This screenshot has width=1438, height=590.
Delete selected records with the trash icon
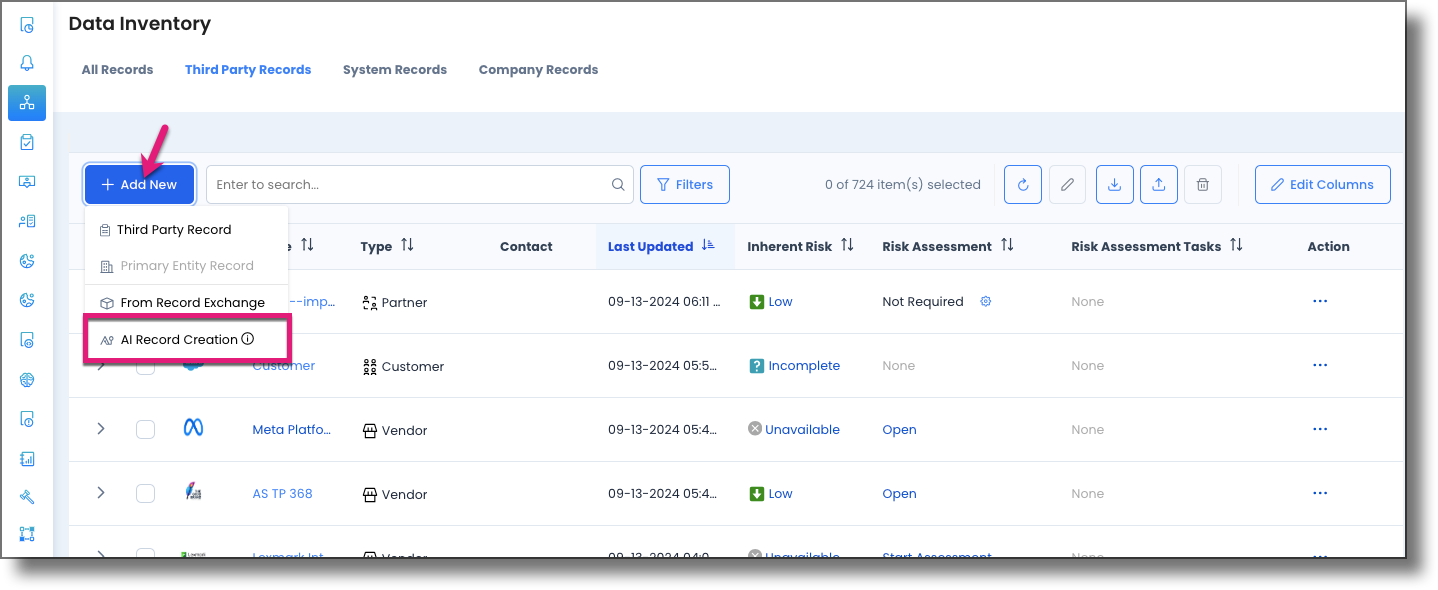1202,184
